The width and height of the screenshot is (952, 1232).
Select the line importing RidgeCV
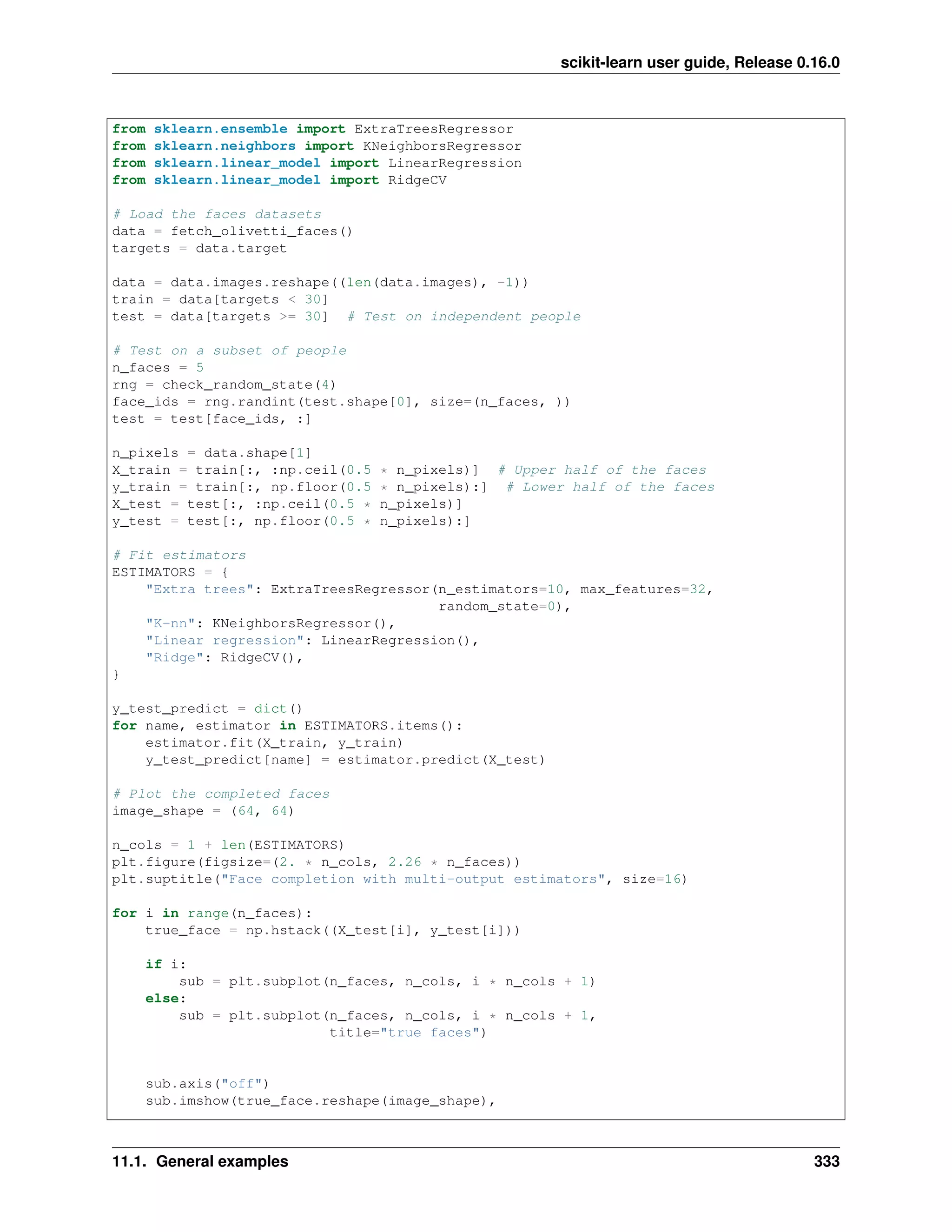[x=279, y=180]
